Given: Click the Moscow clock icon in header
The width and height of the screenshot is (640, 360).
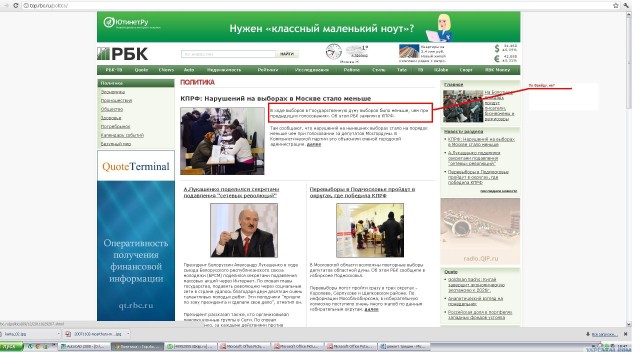Looking at the screenshot, I should (x=333, y=52).
